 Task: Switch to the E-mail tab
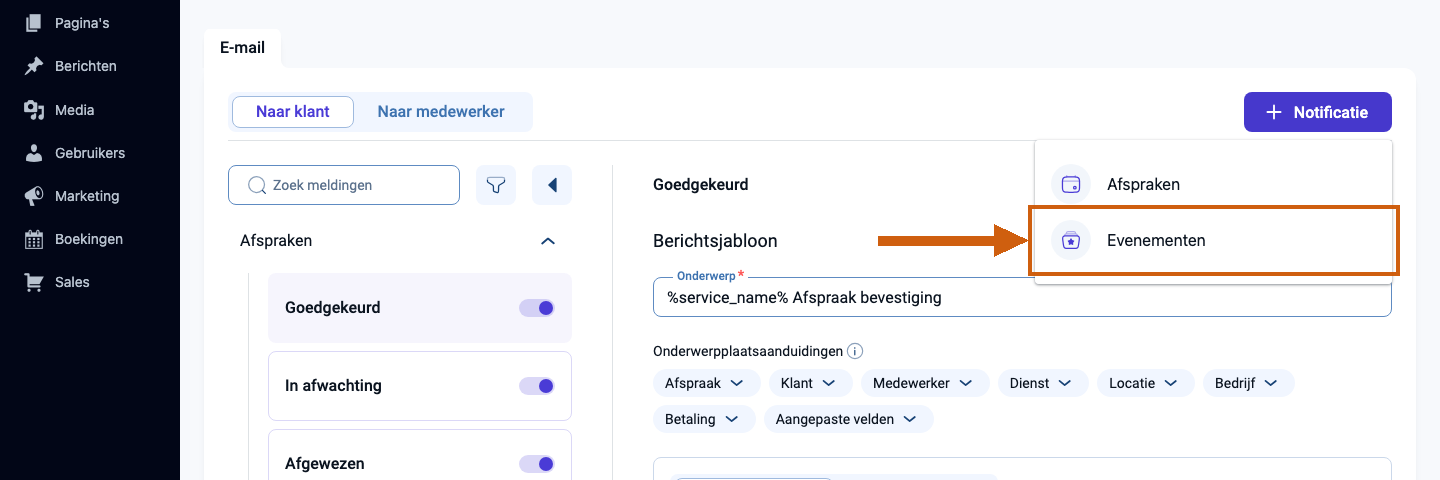pos(242,47)
